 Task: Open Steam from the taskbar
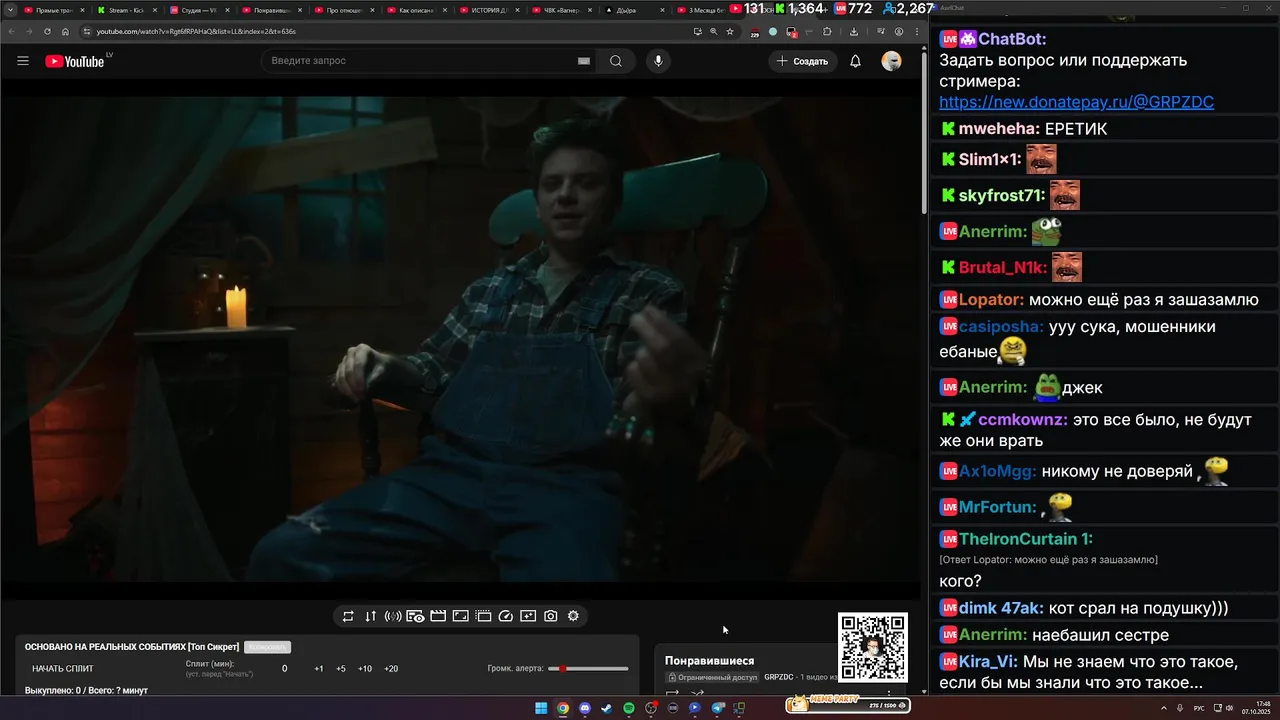[607, 708]
